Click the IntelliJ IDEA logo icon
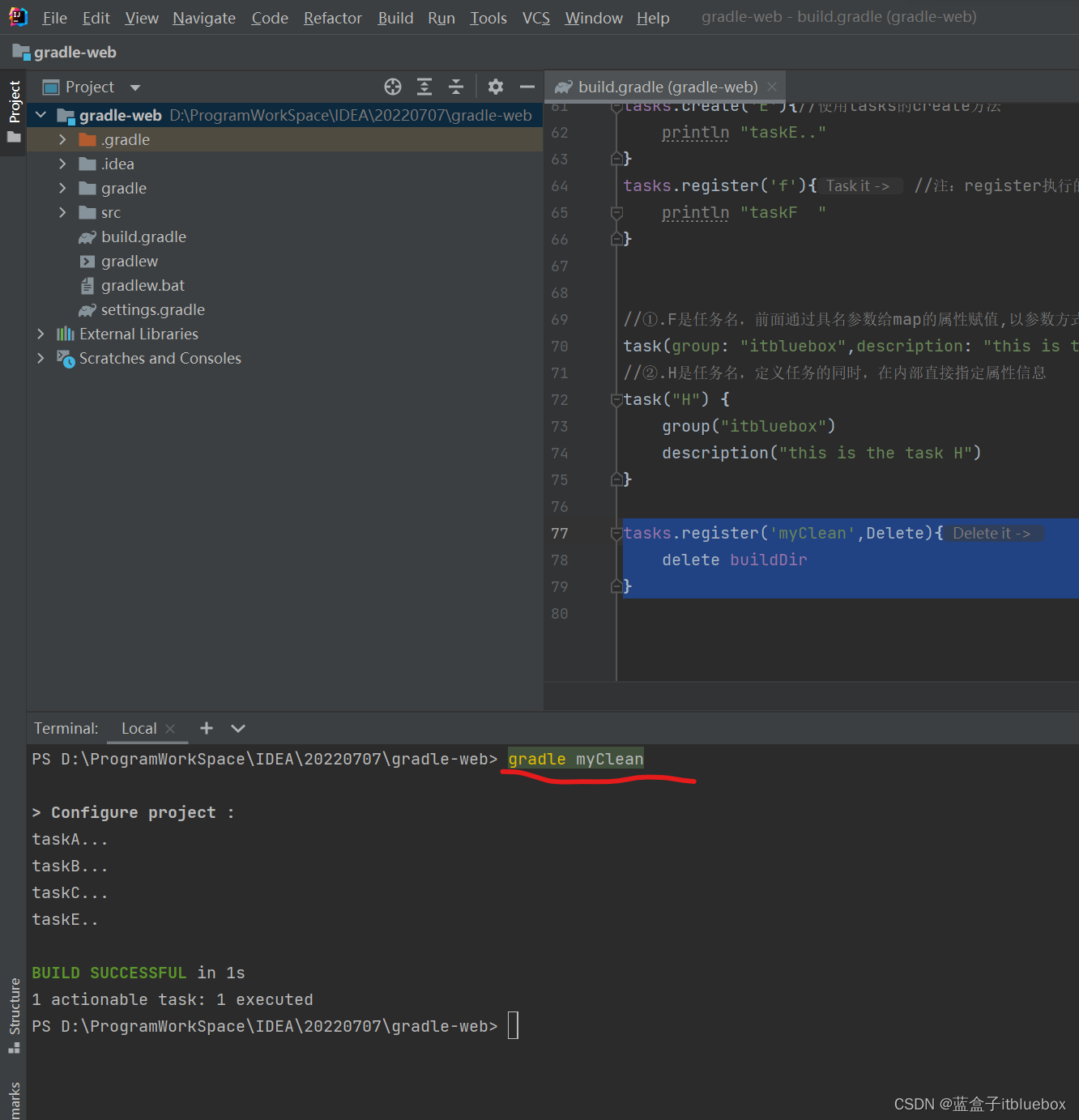 18,17
